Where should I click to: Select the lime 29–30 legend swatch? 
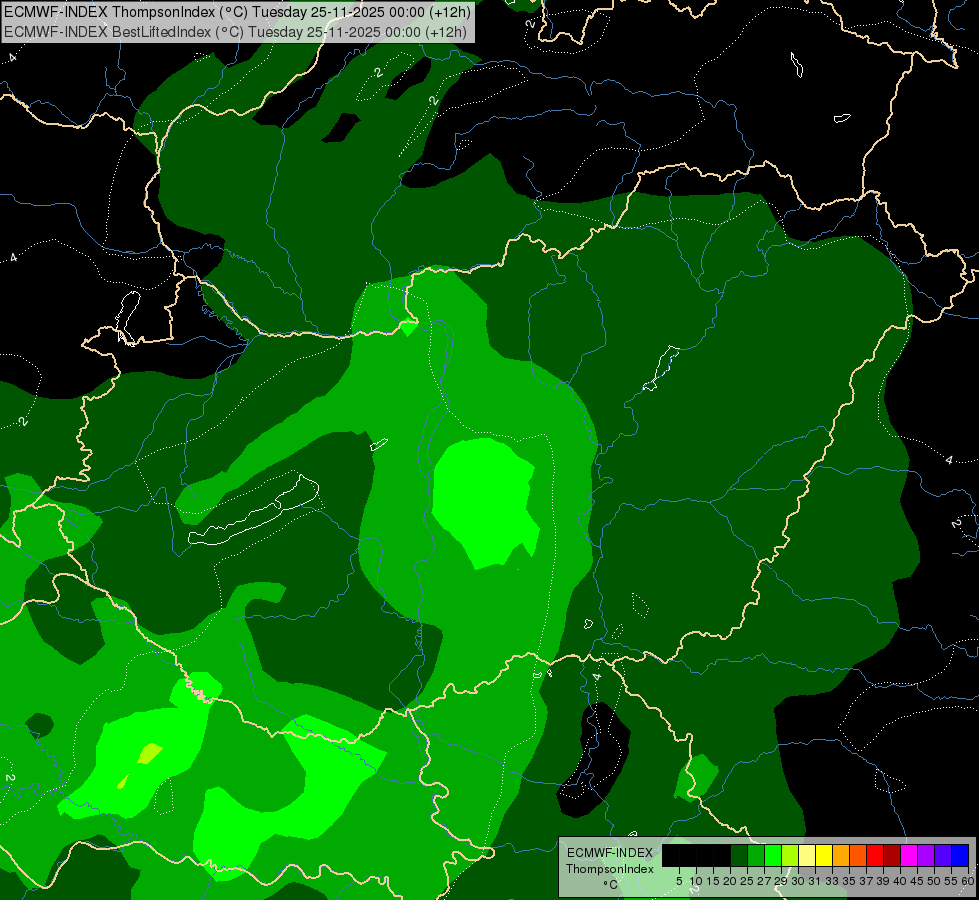click(x=790, y=855)
